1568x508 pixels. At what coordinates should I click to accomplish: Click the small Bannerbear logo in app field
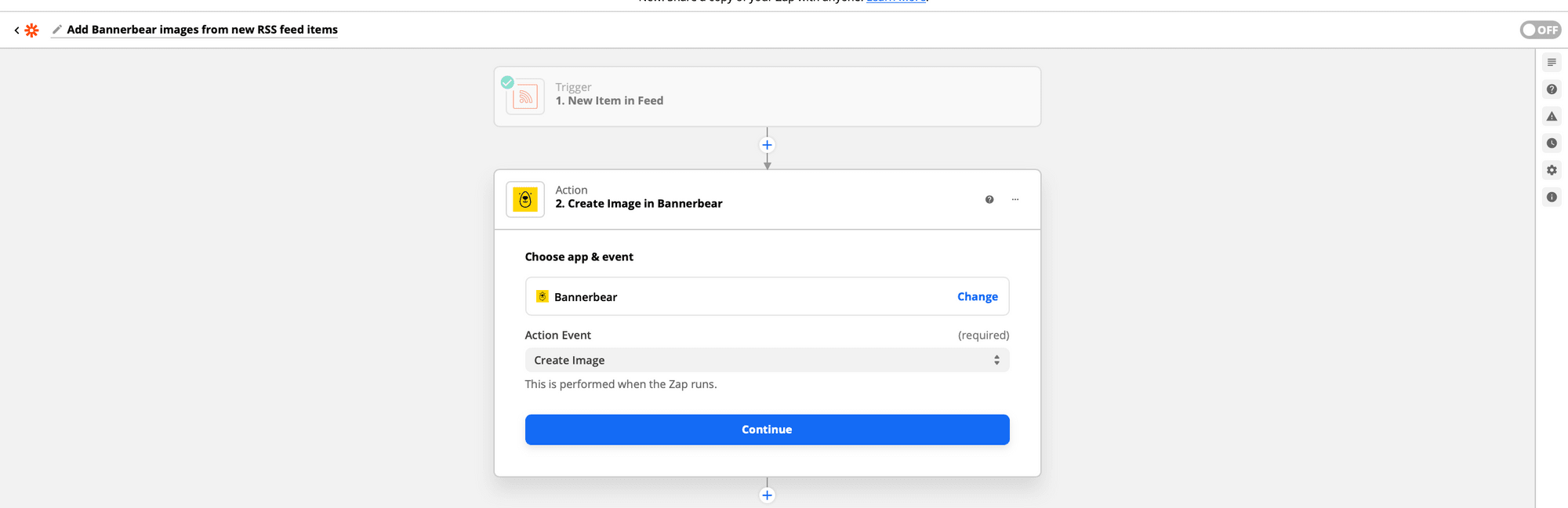click(542, 296)
